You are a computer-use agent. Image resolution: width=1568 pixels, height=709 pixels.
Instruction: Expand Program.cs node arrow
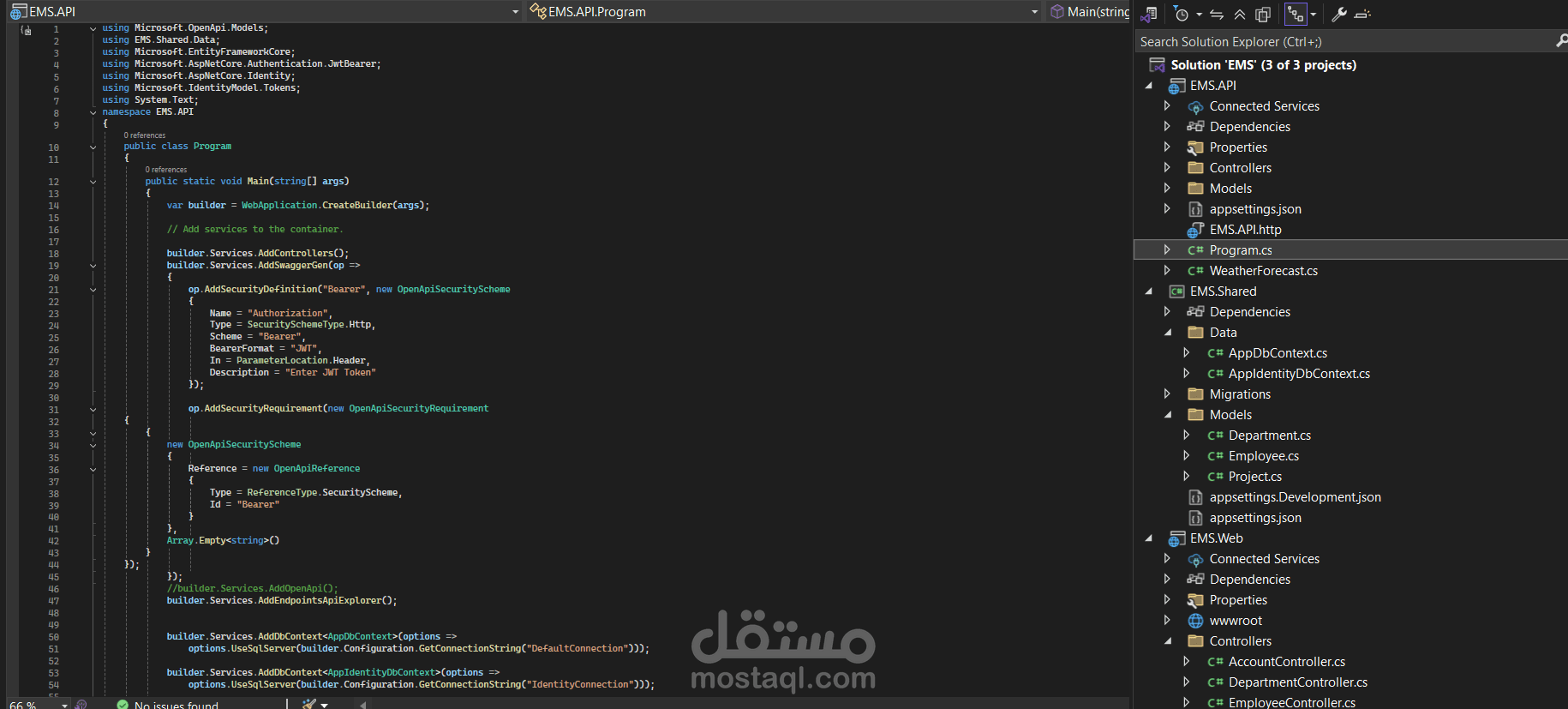pos(1167,250)
